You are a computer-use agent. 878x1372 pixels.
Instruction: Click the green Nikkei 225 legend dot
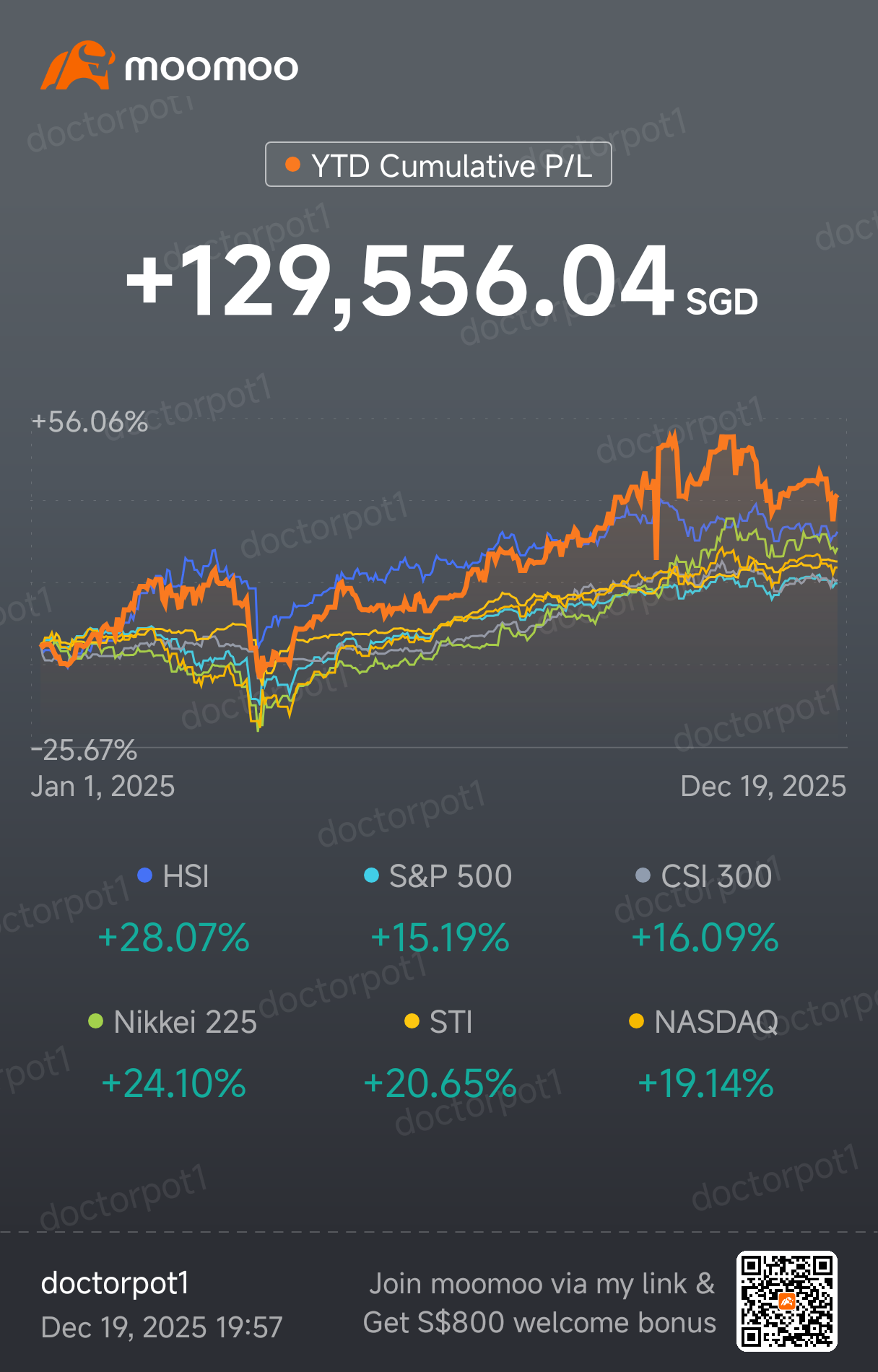click(x=95, y=1021)
